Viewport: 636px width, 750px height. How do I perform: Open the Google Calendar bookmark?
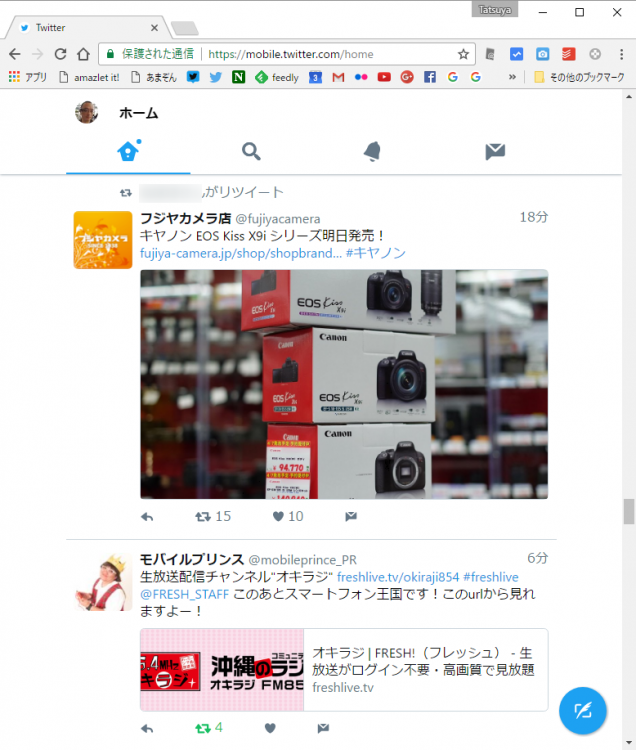[315, 77]
